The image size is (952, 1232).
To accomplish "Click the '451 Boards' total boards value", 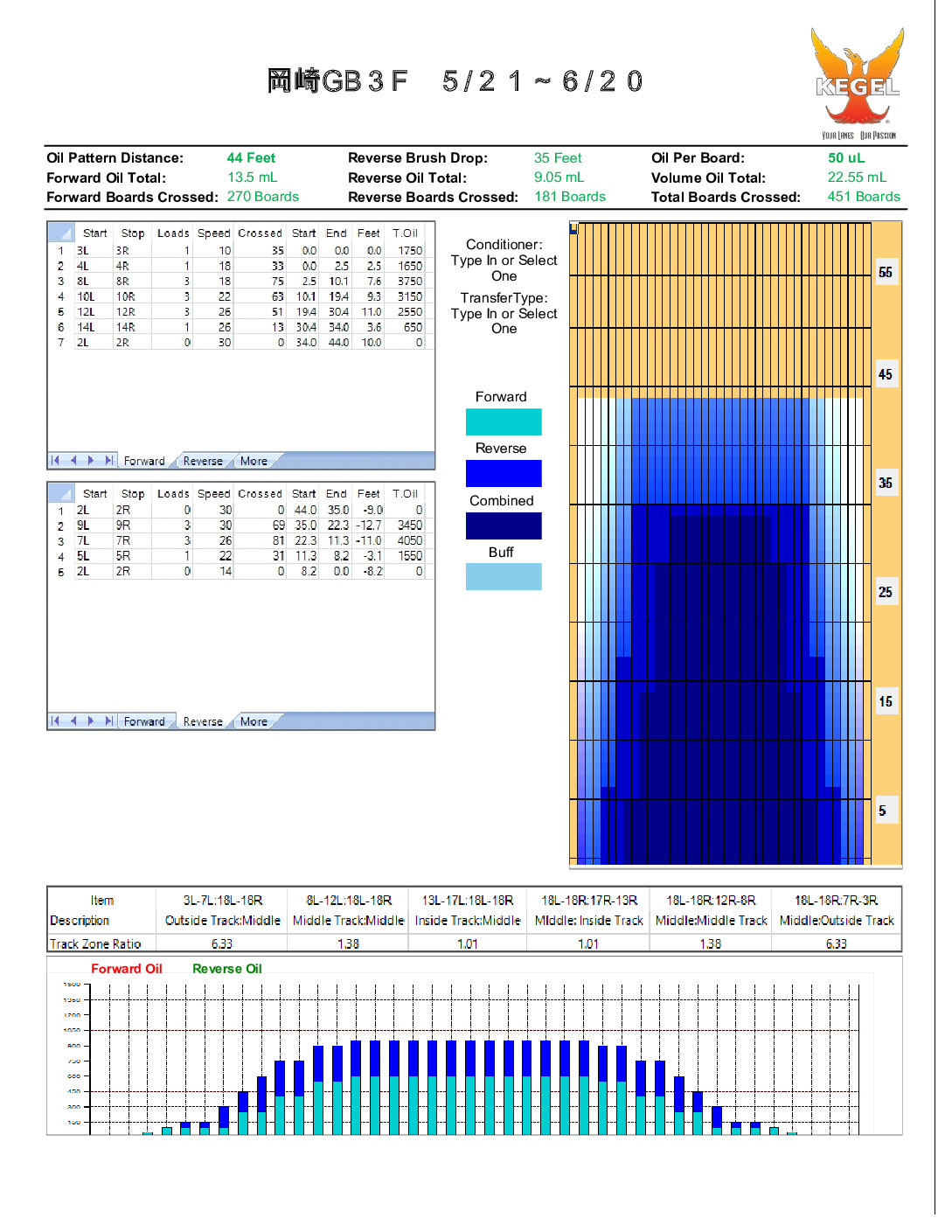I will tap(864, 197).
